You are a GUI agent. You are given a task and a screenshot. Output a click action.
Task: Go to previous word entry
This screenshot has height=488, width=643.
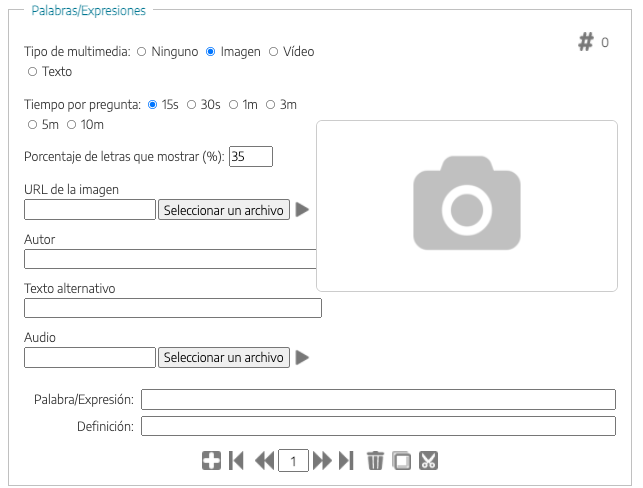pyautogui.click(x=265, y=460)
